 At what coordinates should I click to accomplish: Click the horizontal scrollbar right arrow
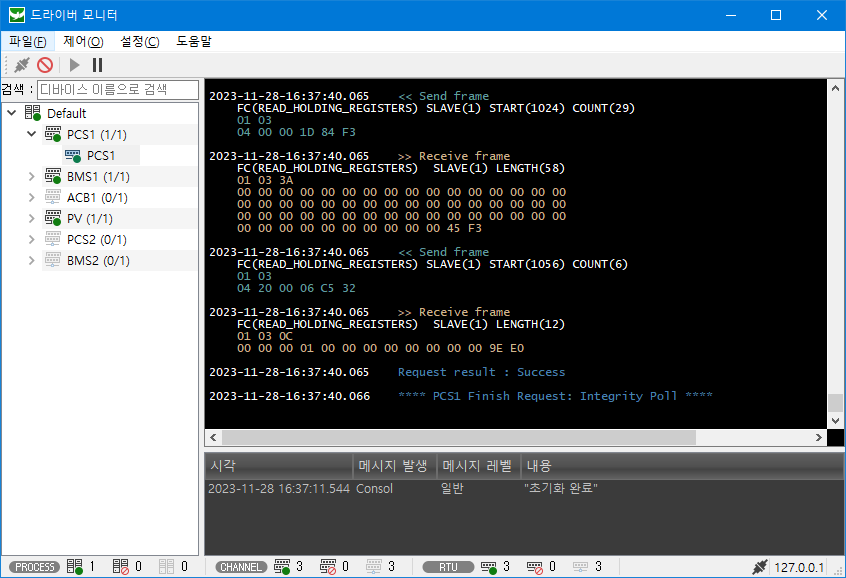coord(819,437)
